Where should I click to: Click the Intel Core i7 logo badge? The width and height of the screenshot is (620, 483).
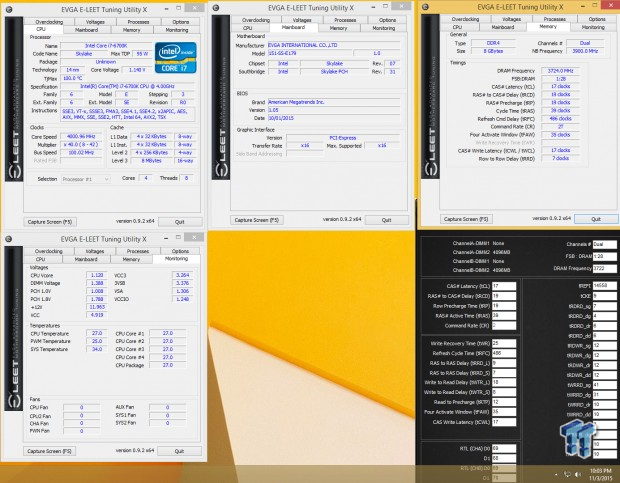coord(176,57)
